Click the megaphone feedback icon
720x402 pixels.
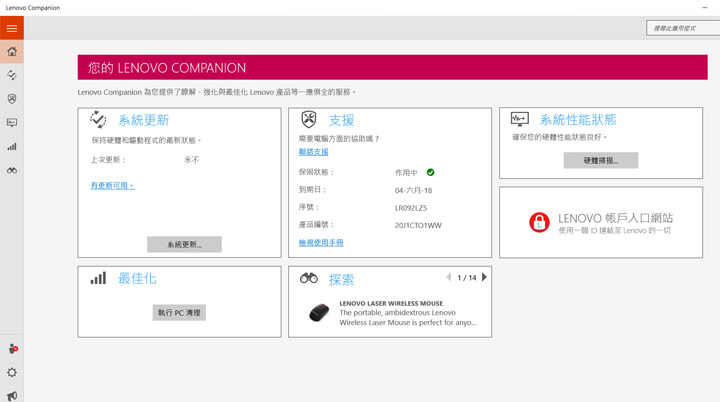click(x=12, y=395)
